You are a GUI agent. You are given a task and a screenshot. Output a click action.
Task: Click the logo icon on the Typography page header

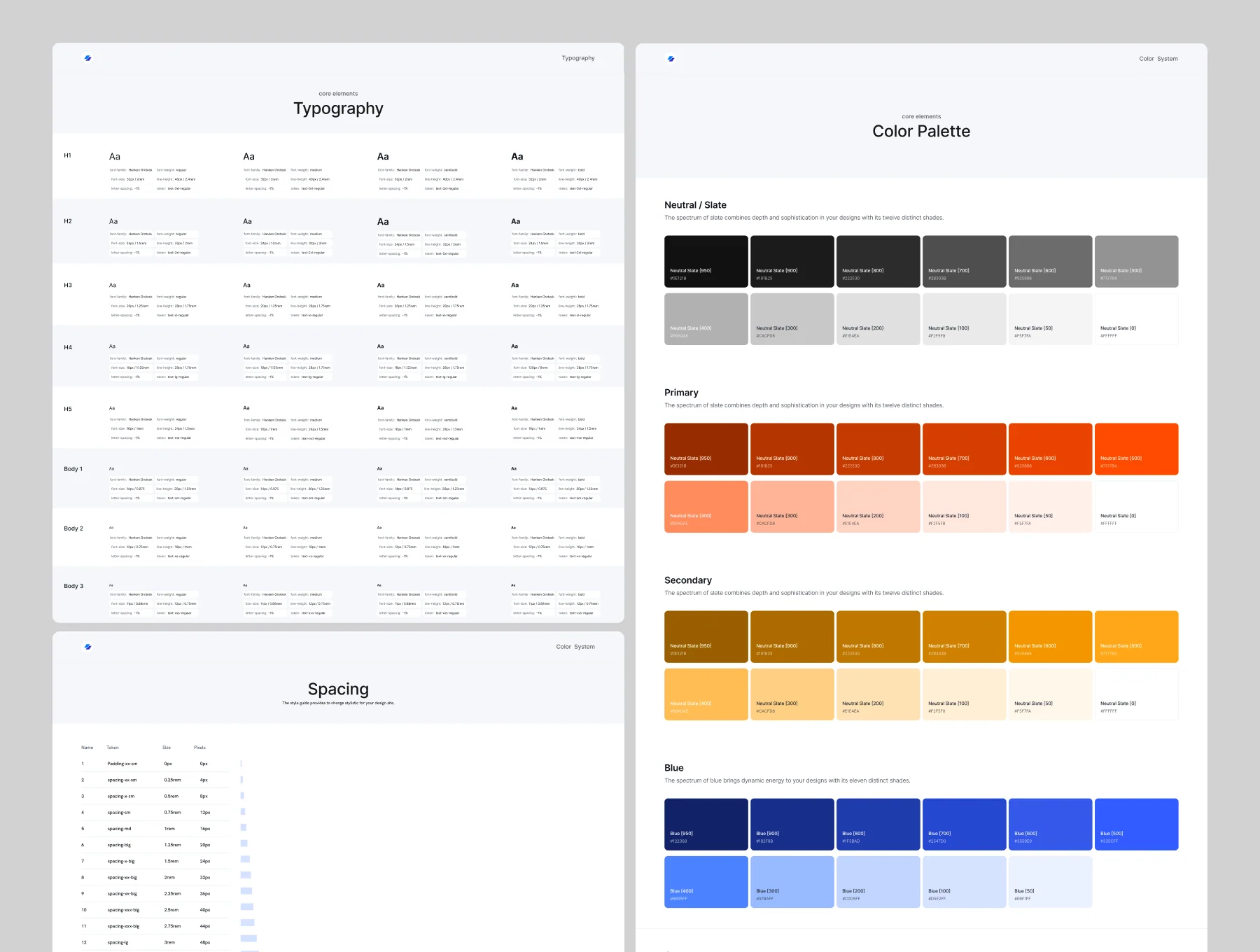(87, 58)
